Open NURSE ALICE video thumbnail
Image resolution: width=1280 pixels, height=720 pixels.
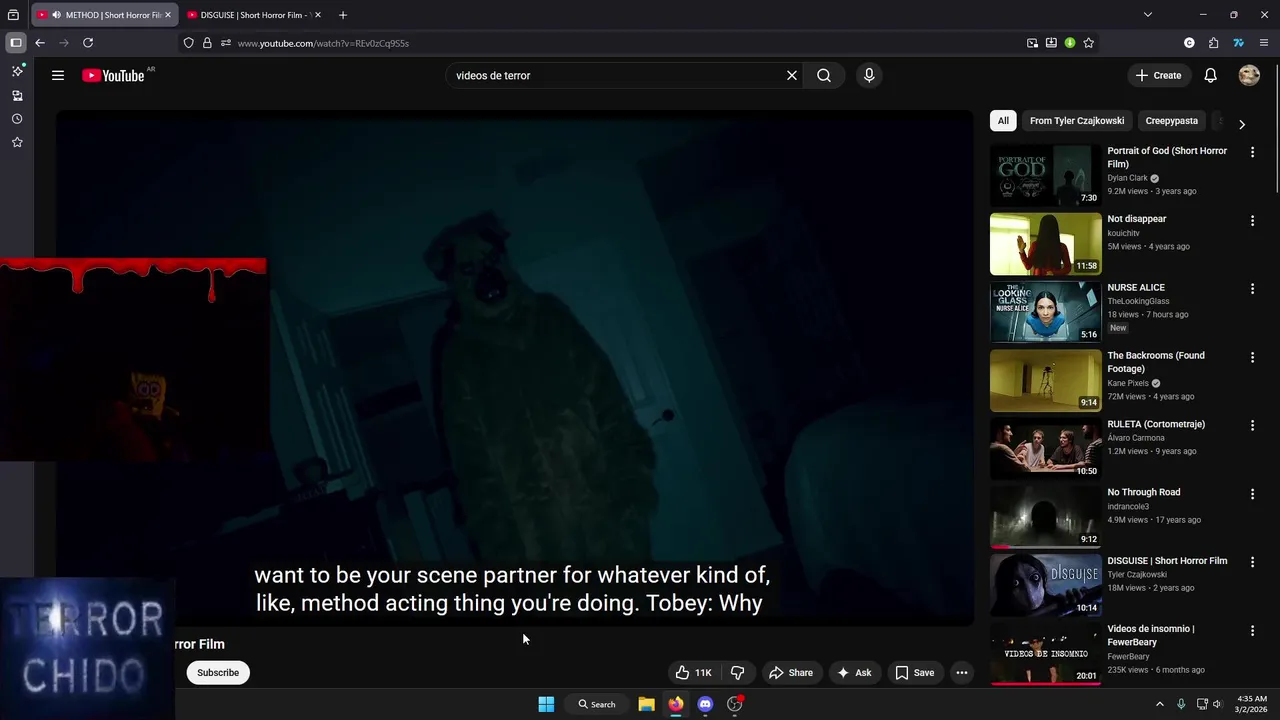coord(1045,312)
